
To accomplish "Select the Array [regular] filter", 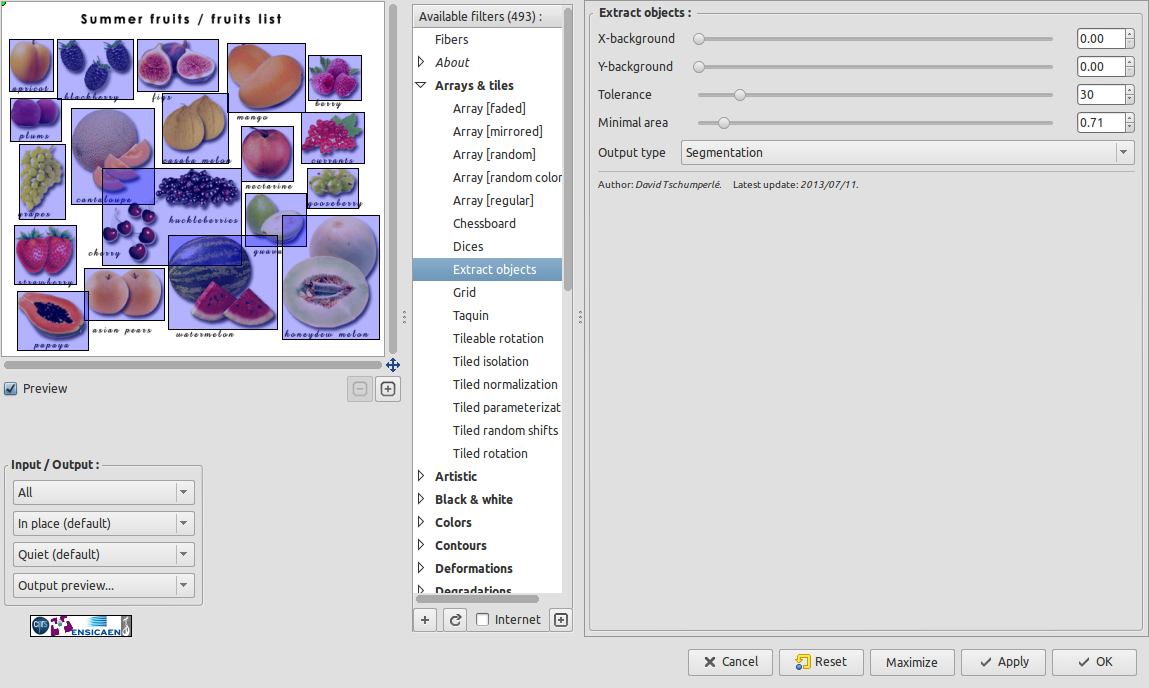I will 487,200.
